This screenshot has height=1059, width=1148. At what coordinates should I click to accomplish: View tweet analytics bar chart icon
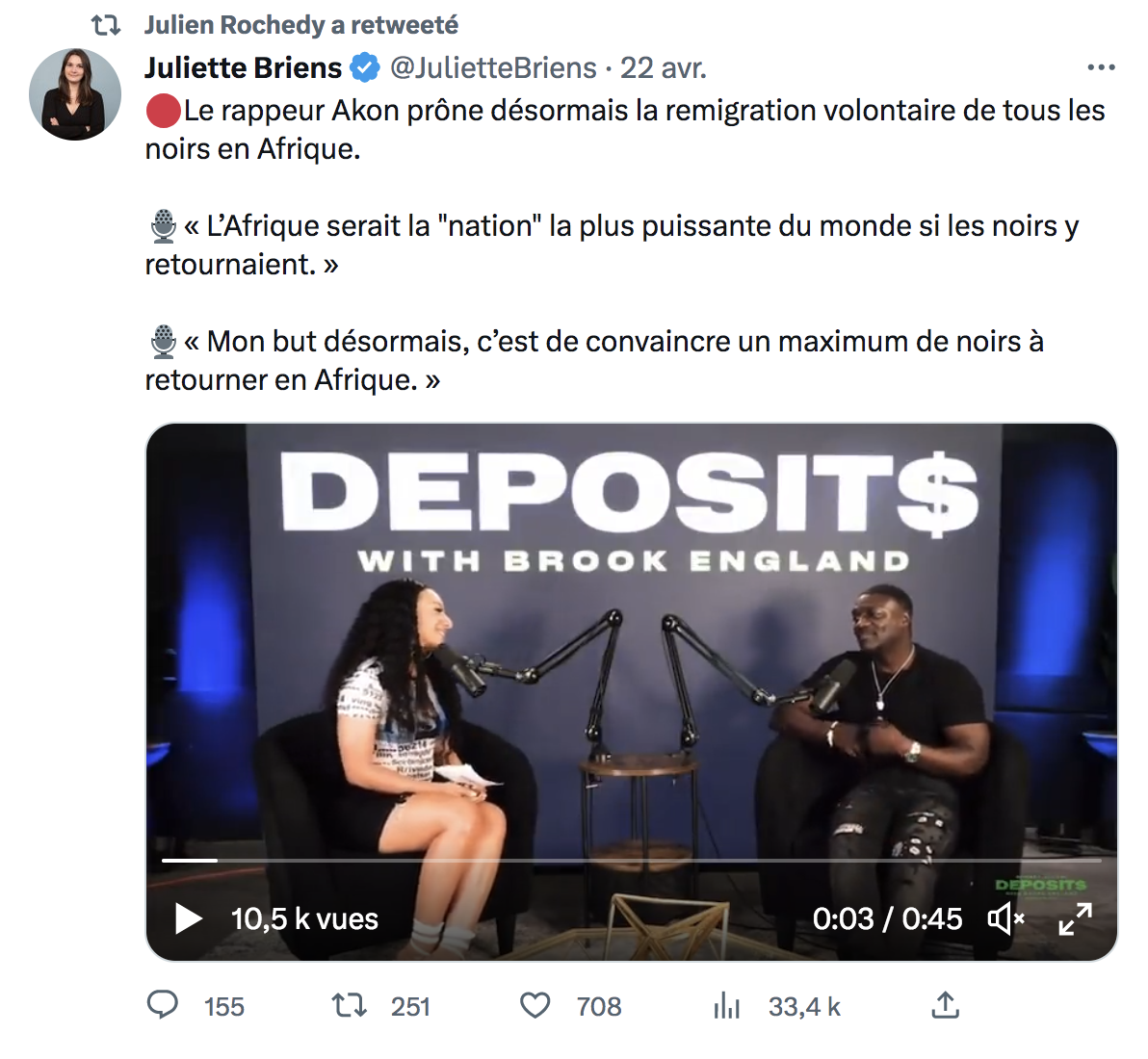(726, 1006)
